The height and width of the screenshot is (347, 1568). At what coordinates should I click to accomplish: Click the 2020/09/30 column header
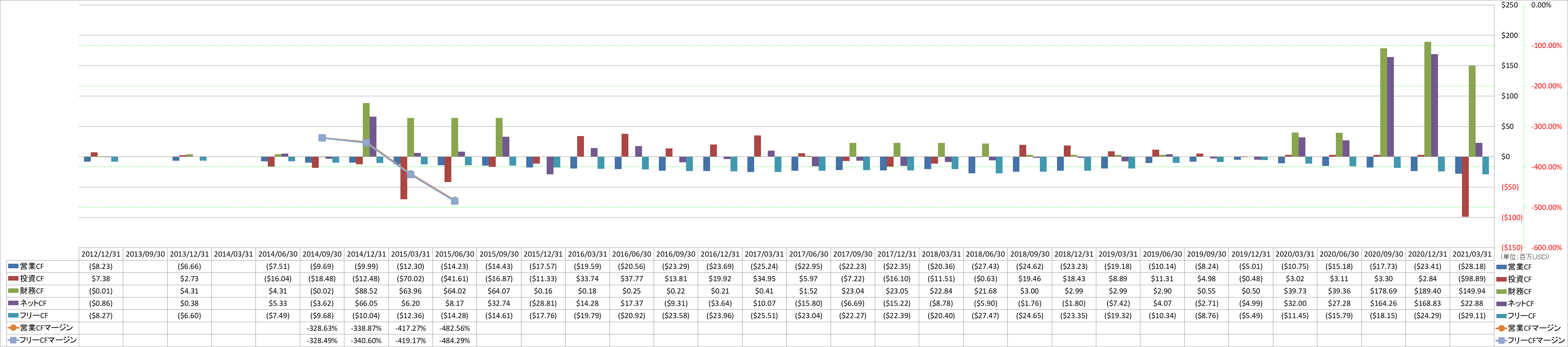point(1384,254)
